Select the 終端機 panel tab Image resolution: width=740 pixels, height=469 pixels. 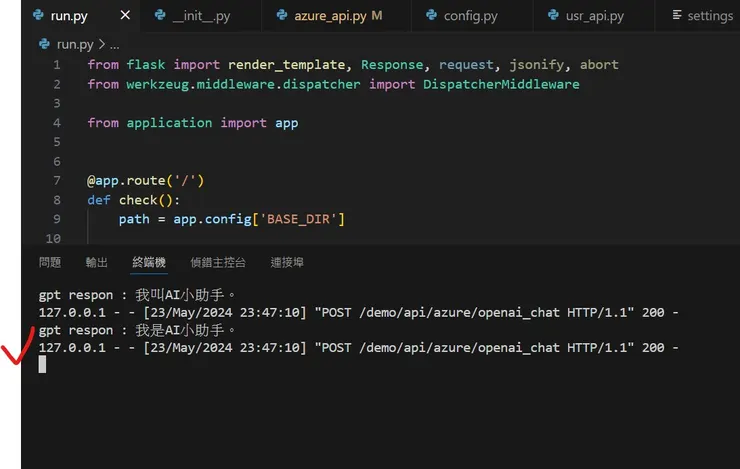pos(149,262)
